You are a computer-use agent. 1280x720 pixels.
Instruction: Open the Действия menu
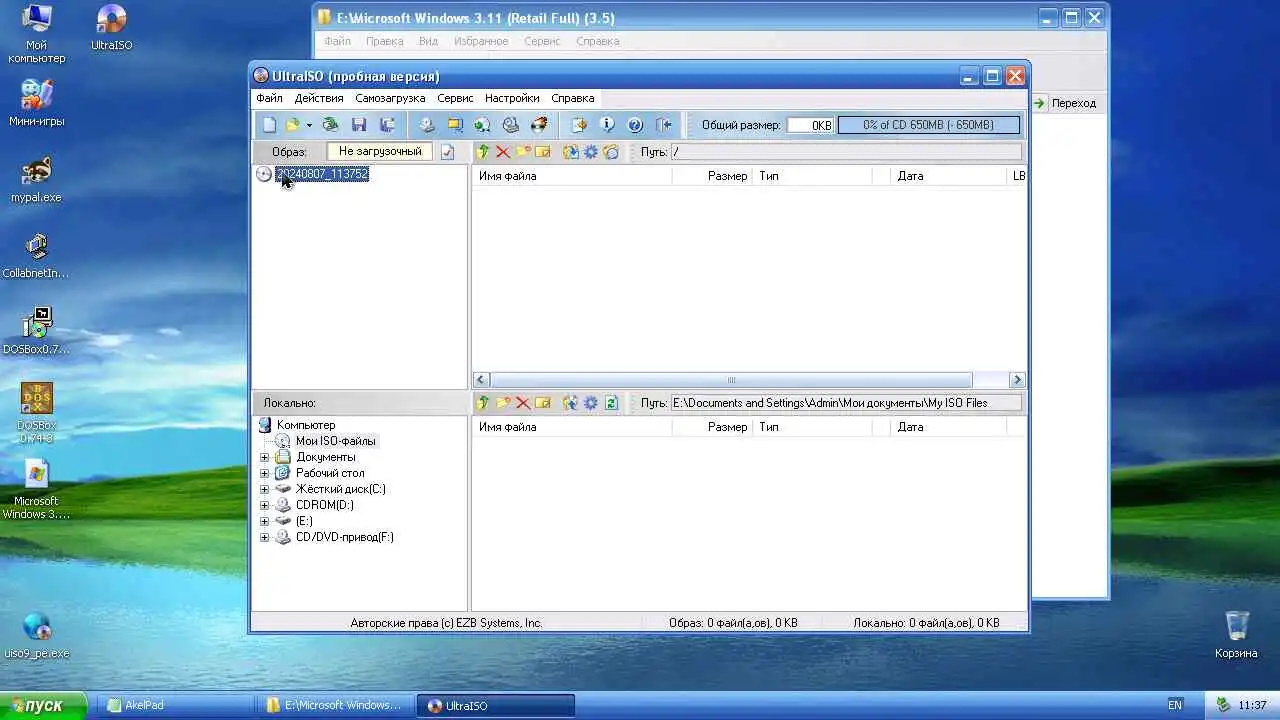(x=319, y=98)
